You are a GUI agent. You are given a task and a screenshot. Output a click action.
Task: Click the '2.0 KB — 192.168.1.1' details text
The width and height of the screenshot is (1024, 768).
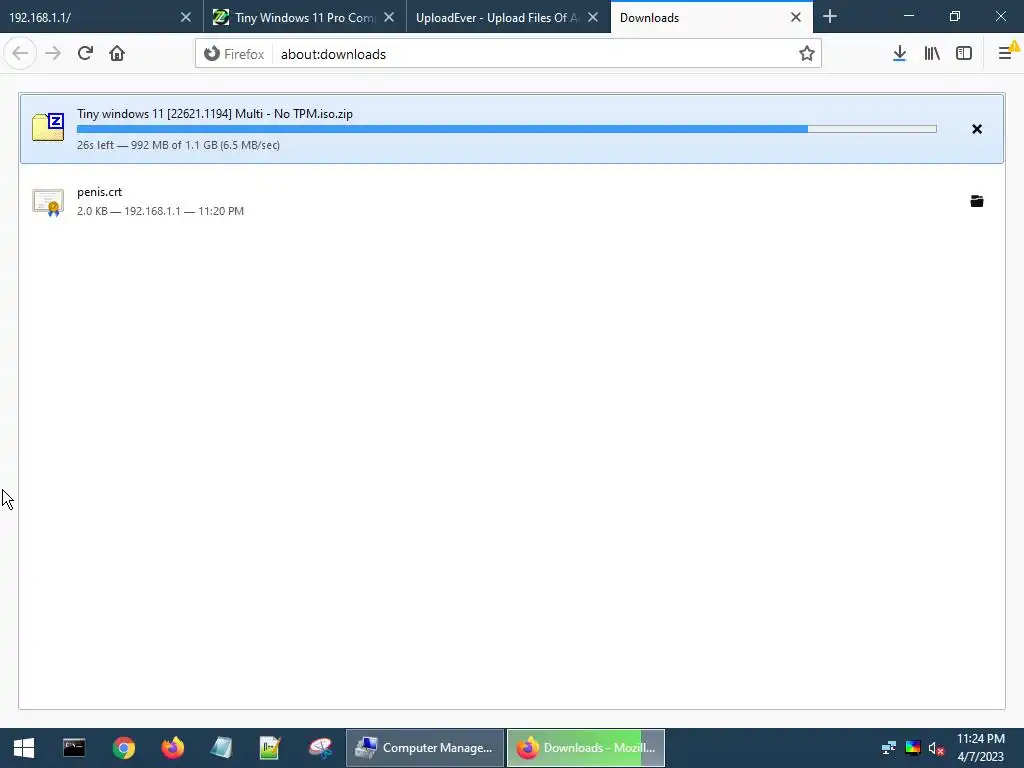(160, 211)
